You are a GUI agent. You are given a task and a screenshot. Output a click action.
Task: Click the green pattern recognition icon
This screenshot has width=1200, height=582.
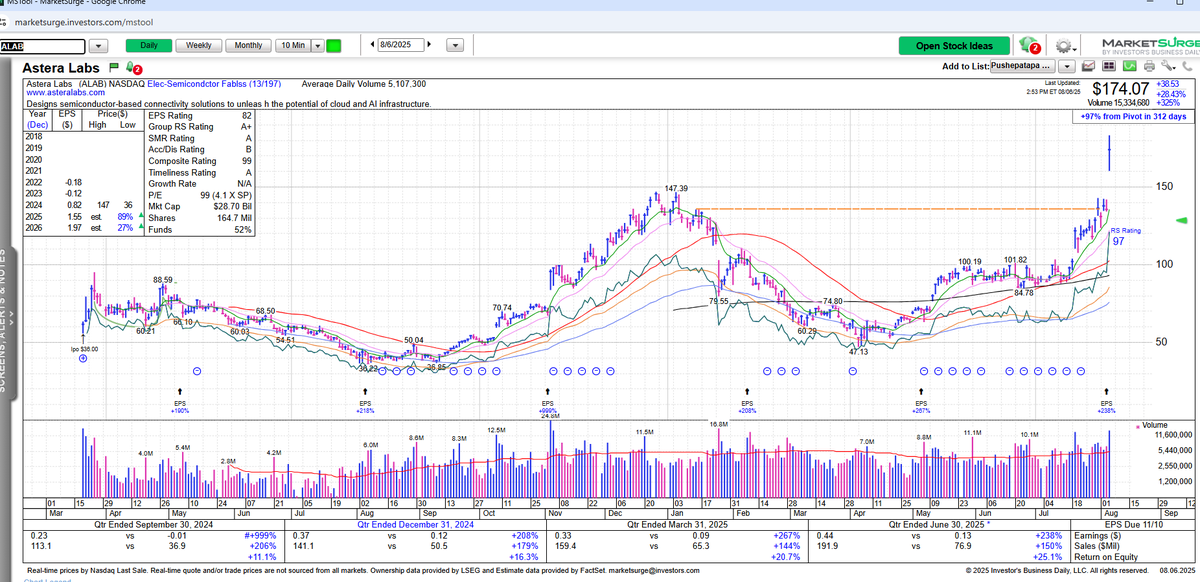pos(1129,66)
